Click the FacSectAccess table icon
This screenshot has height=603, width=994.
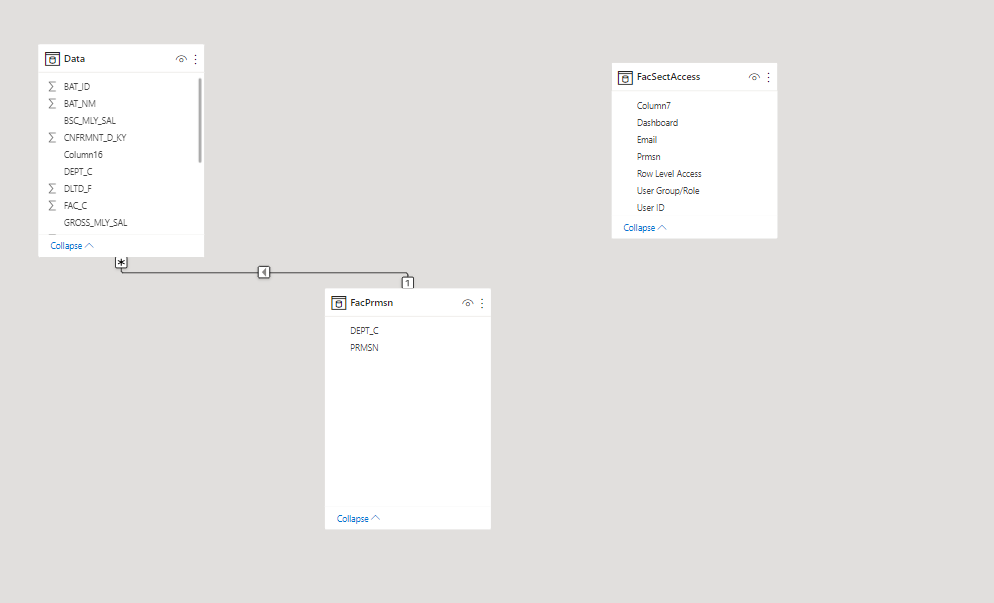[625, 77]
